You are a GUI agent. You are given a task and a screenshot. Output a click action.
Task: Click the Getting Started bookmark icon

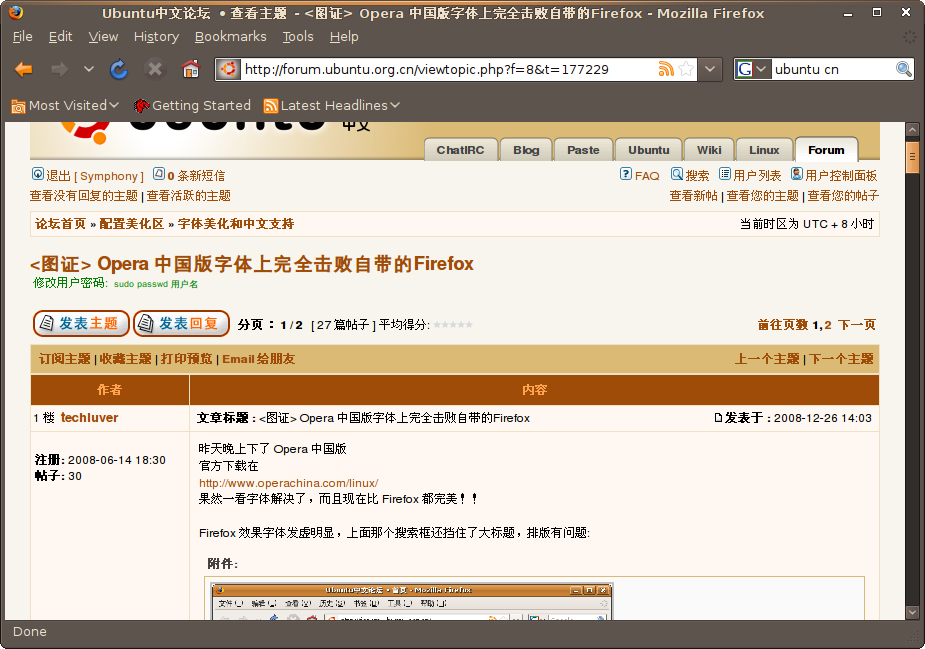pyautogui.click(x=141, y=106)
